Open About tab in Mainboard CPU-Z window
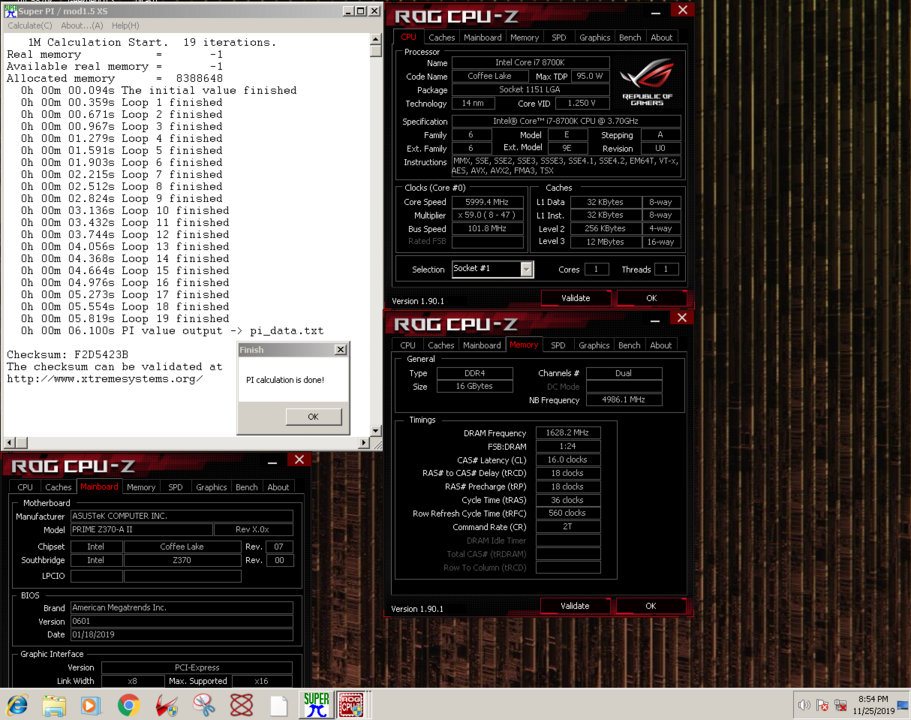The image size is (911, 720). point(278,487)
